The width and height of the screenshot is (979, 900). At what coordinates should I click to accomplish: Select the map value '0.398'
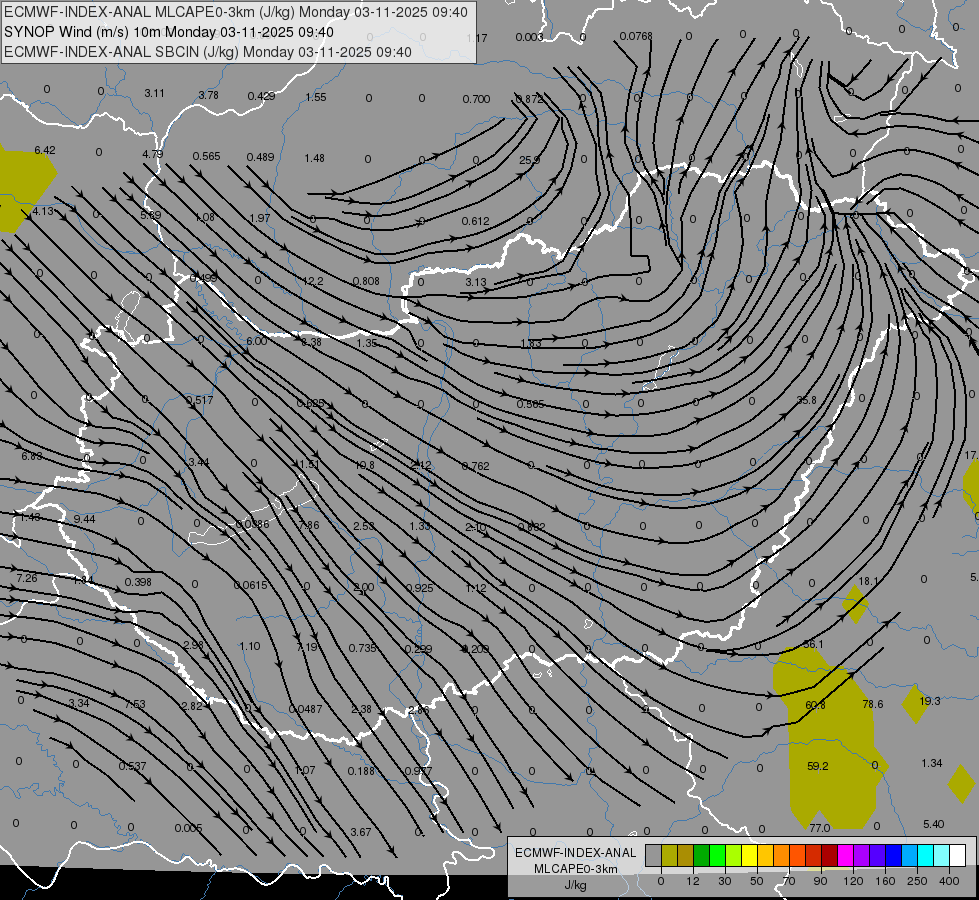[138, 582]
